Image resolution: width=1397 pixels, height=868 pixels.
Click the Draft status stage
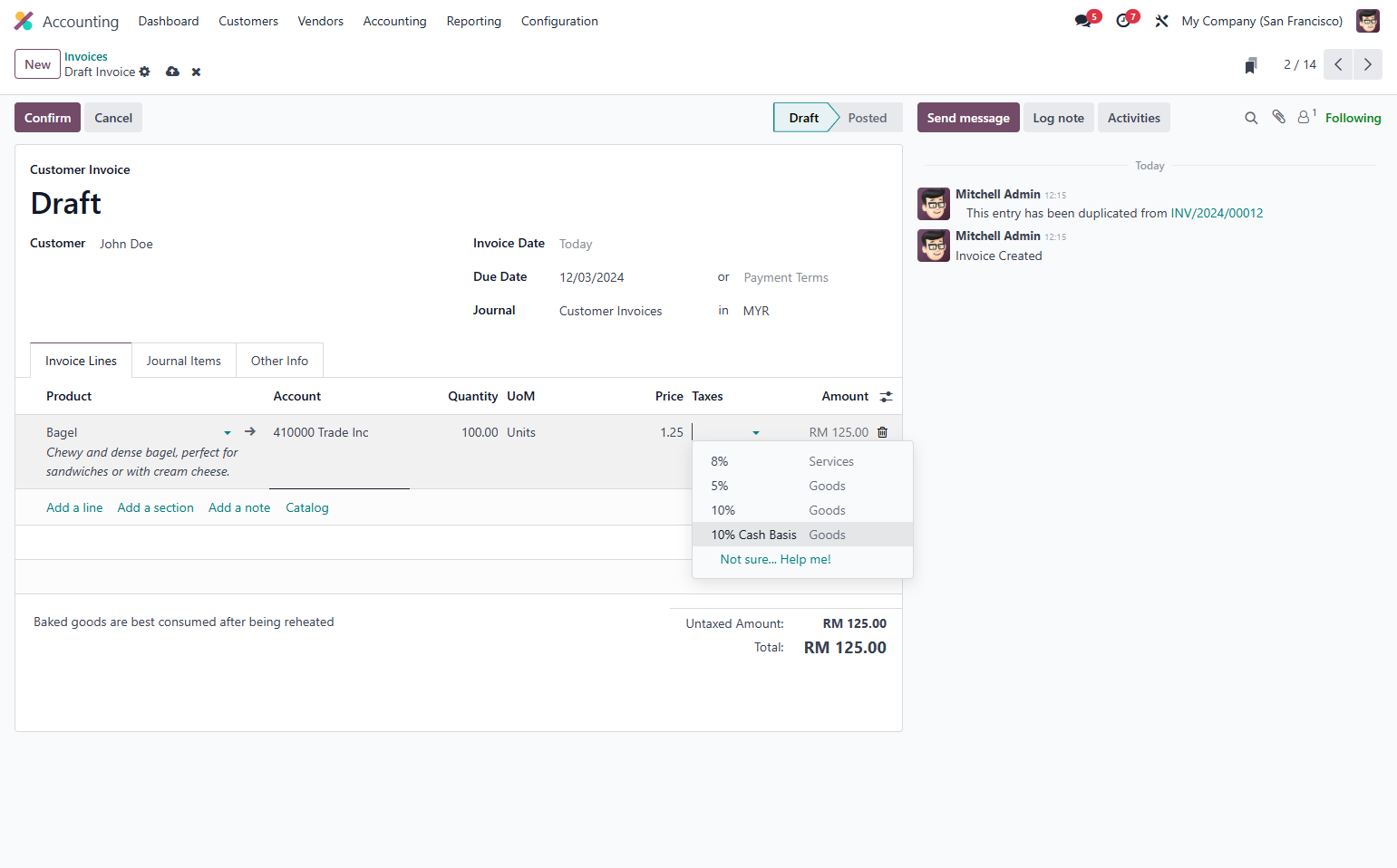tap(802, 118)
